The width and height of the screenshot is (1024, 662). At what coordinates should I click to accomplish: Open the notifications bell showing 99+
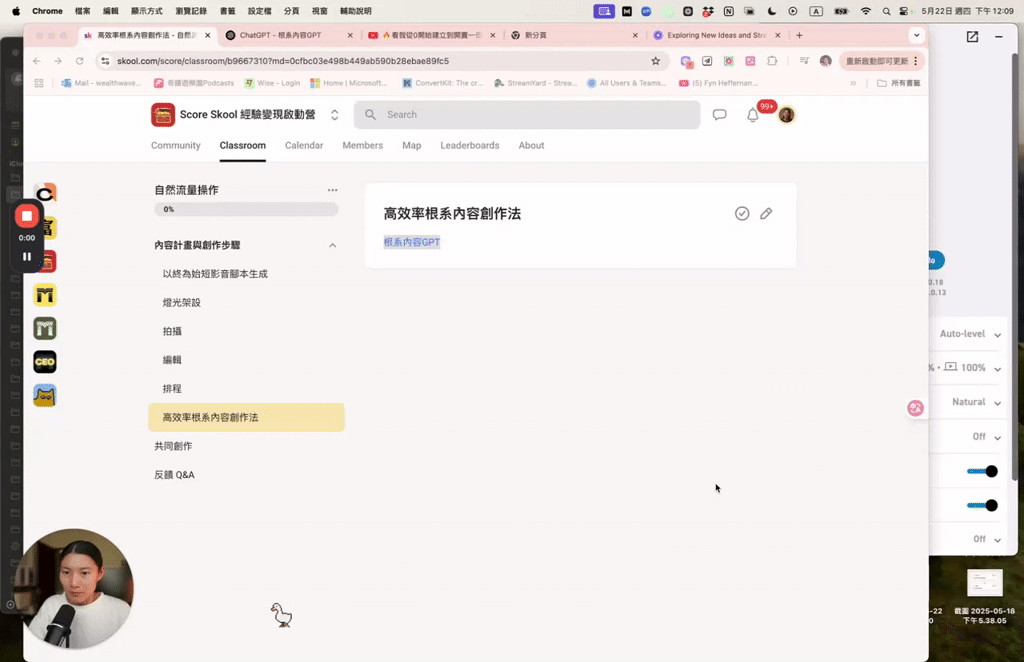(x=753, y=114)
